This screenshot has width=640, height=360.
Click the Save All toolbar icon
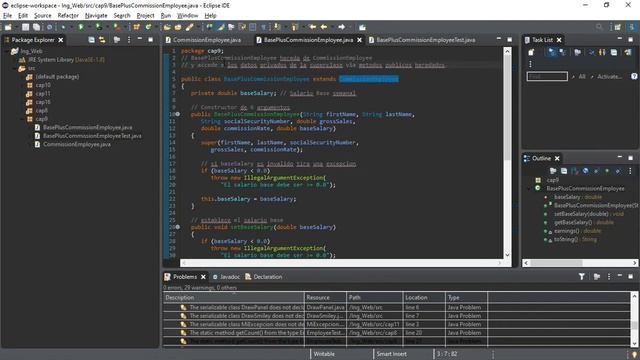click(36, 27)
